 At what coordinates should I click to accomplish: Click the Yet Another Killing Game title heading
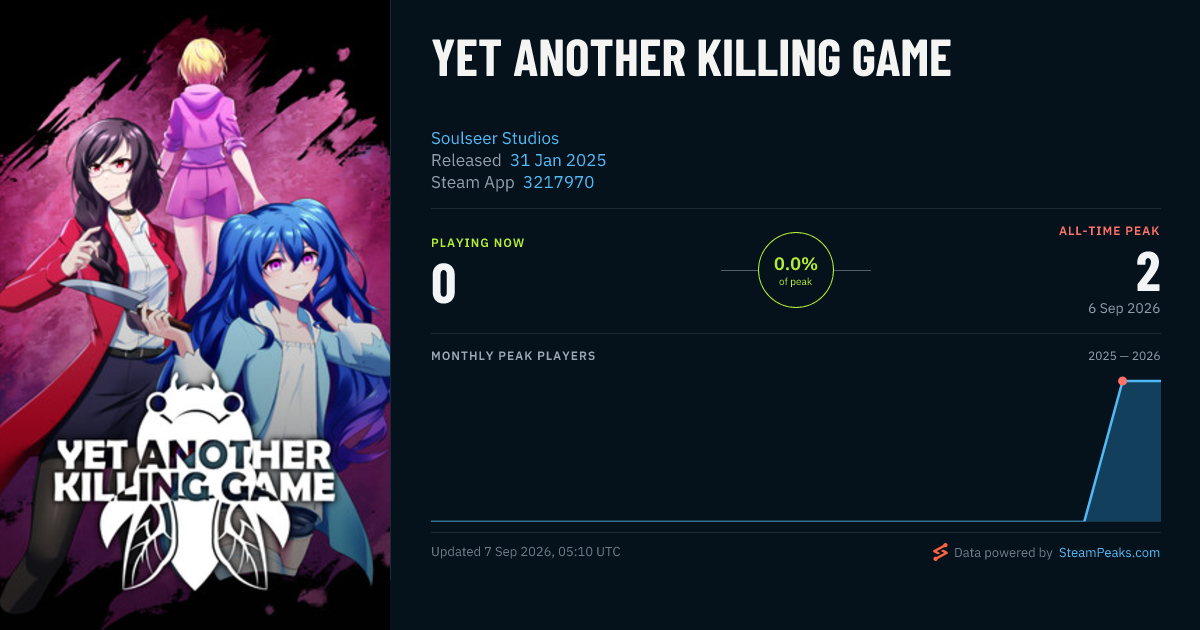point(691,58)
